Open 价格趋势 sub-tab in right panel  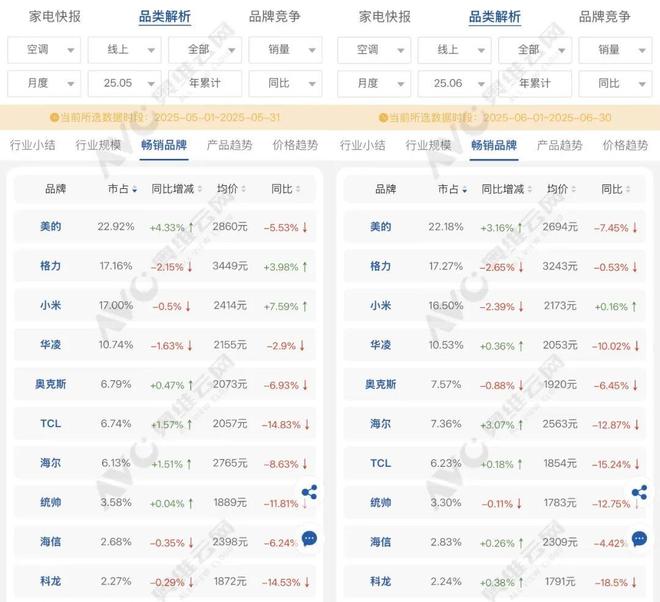(x=625, y=145)
